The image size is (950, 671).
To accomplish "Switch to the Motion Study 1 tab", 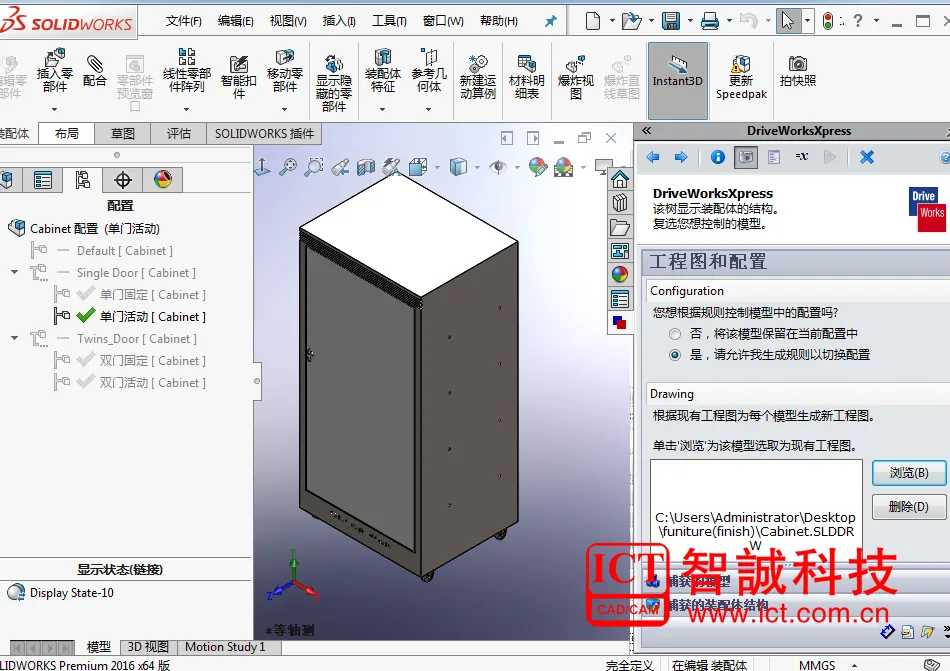I will (x=225, y=647).
